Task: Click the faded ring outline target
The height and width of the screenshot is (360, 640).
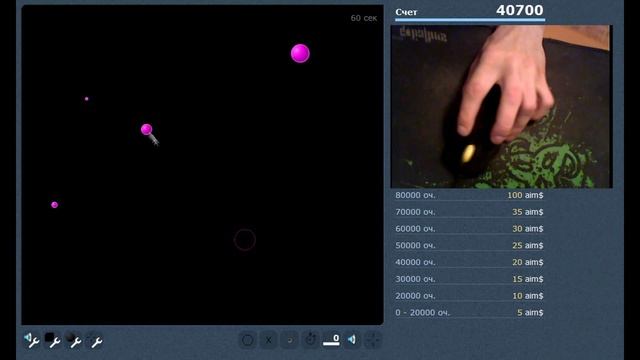Action: pyautogui.click(x=244, y=240)
